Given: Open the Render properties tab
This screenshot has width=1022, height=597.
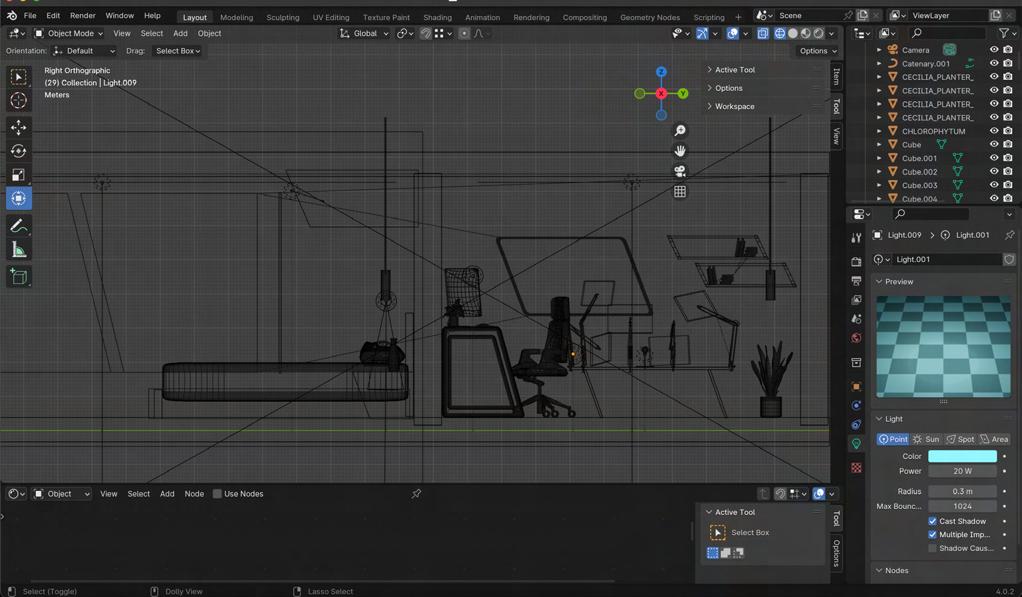Looking at the screenshot, I should (x=856, y=261).
